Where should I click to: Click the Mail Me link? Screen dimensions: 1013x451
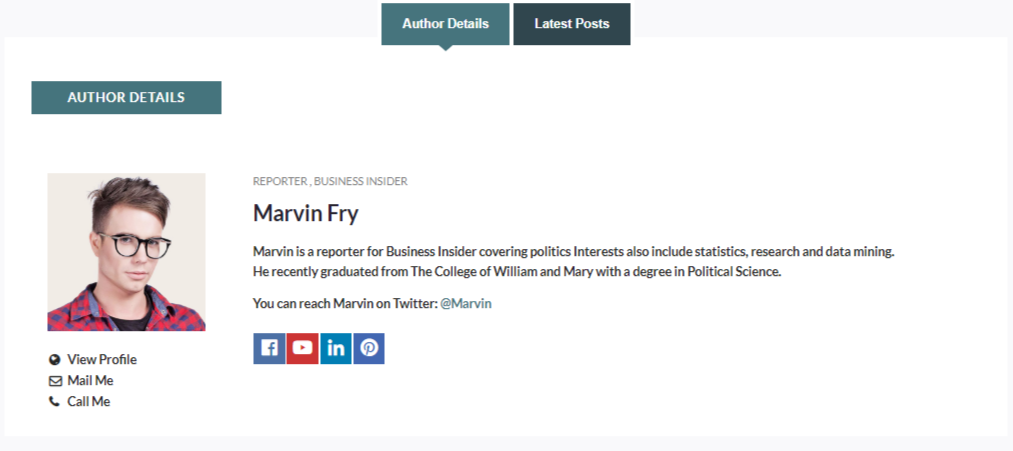90,381
